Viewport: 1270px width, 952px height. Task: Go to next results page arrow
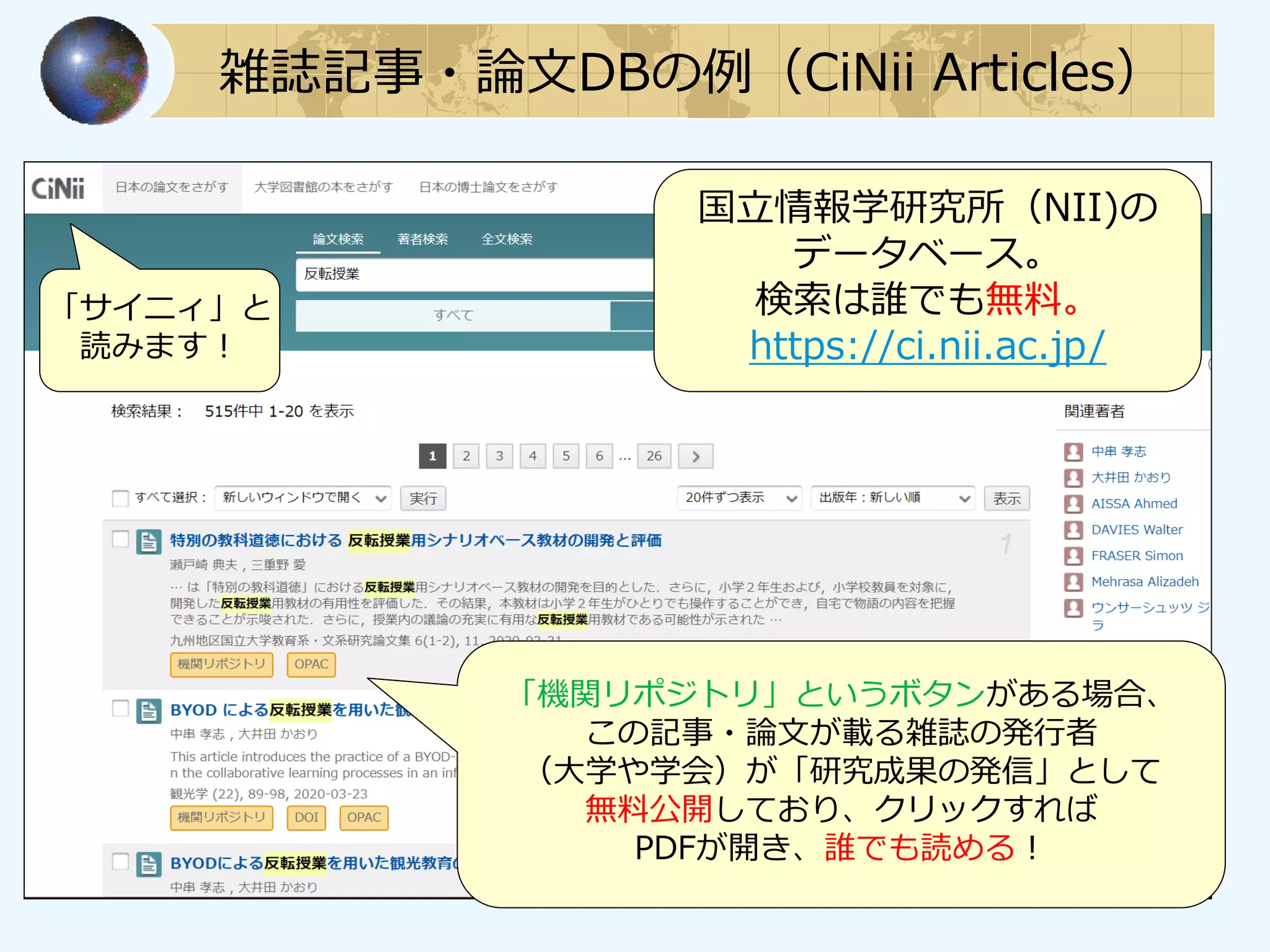(x=696, y=457)
